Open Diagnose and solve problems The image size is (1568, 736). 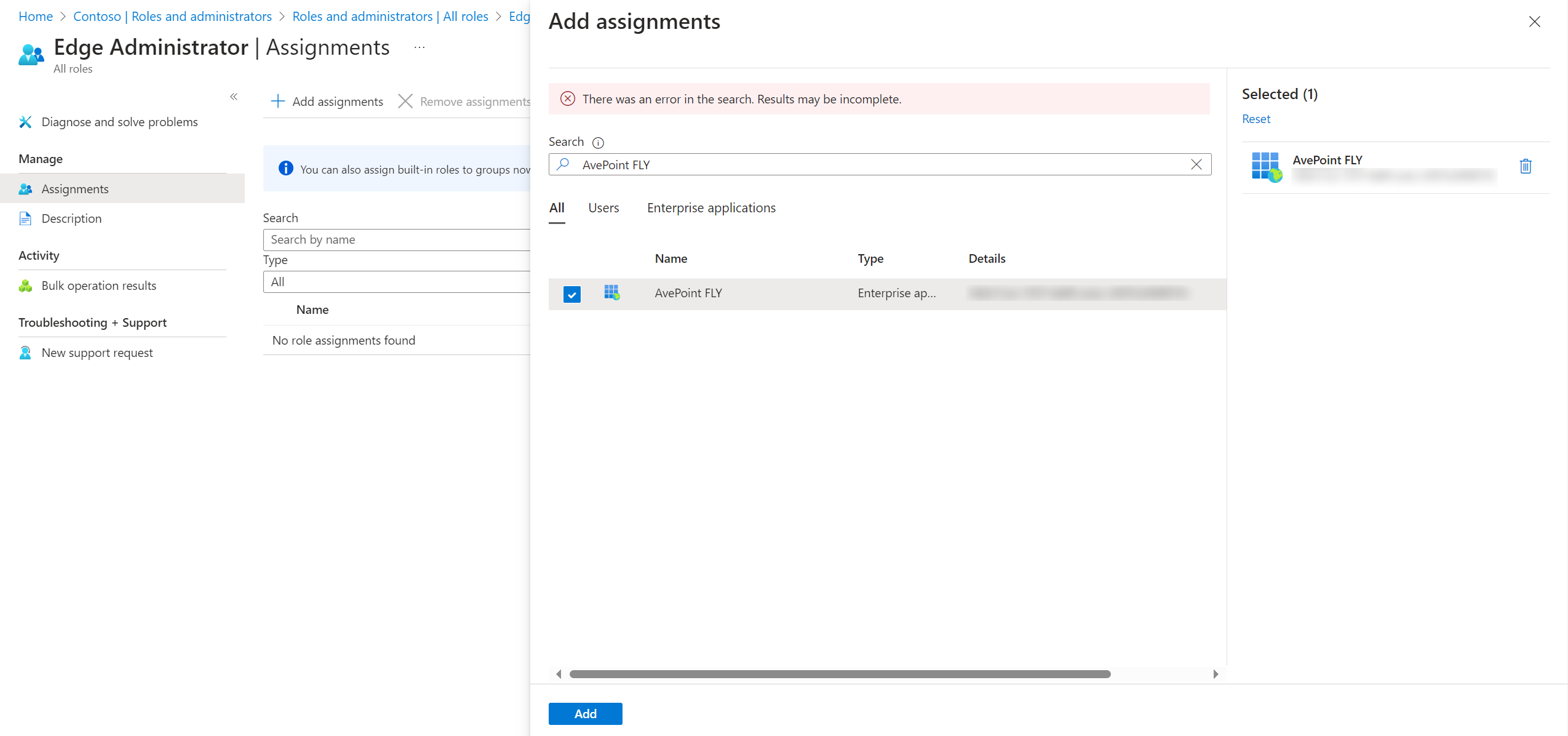(x=119, y=122)
